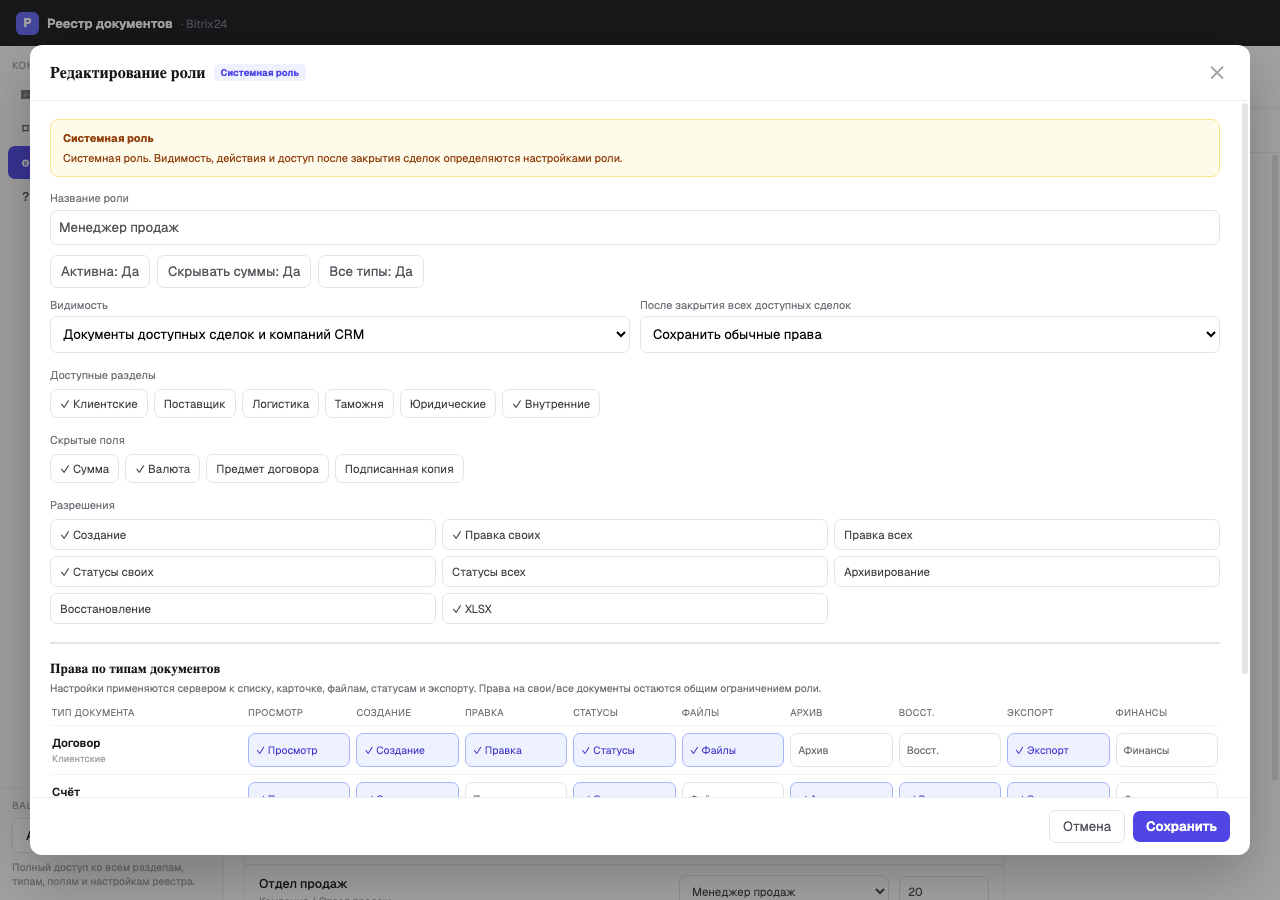
Task: Open the Видимость dropdown
Action: [340, 335]
